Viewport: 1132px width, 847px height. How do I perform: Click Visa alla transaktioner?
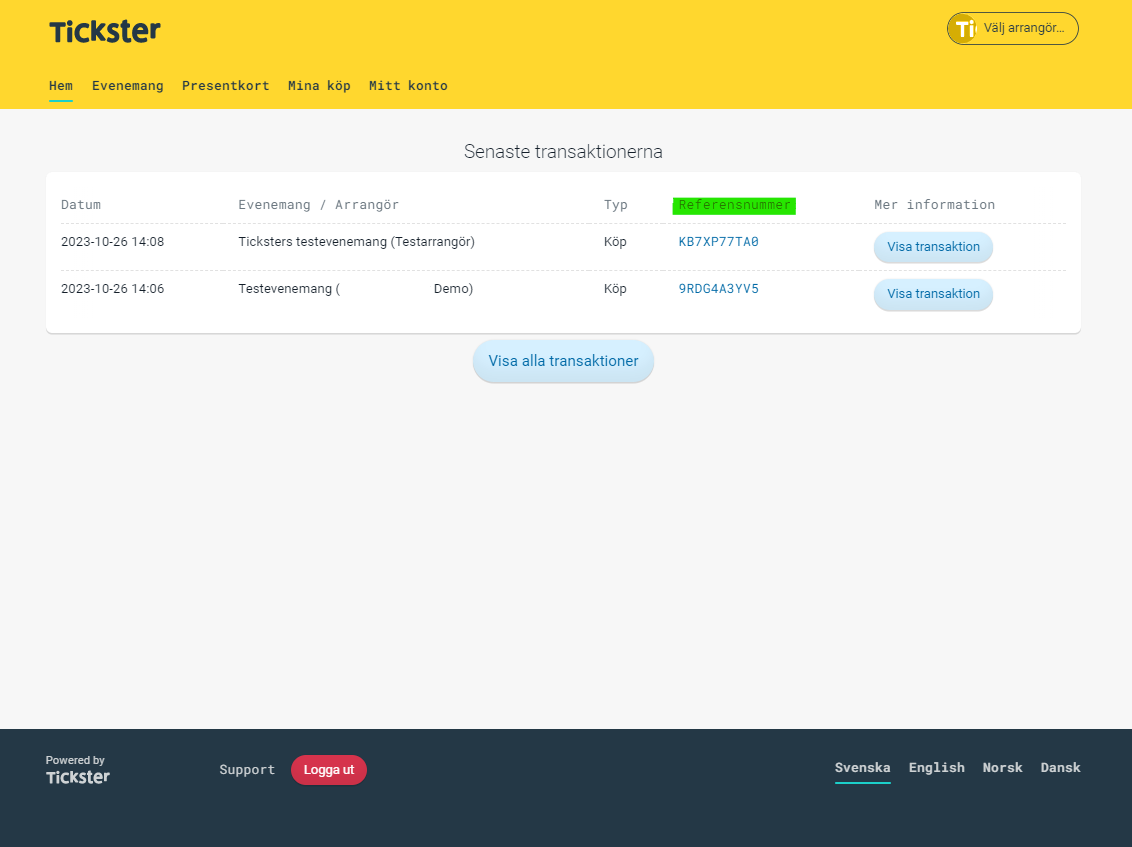[x=563, y=361]
